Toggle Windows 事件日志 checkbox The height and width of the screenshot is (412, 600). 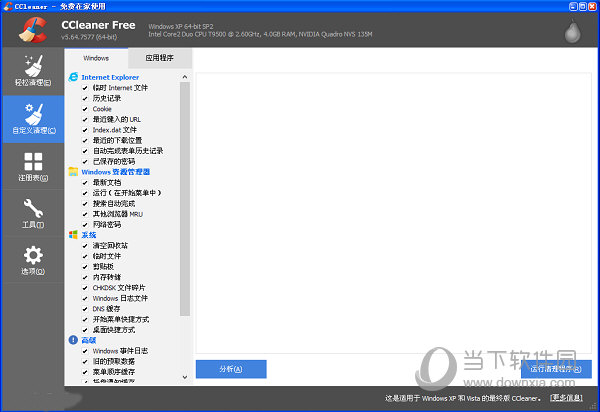[85, 351]
